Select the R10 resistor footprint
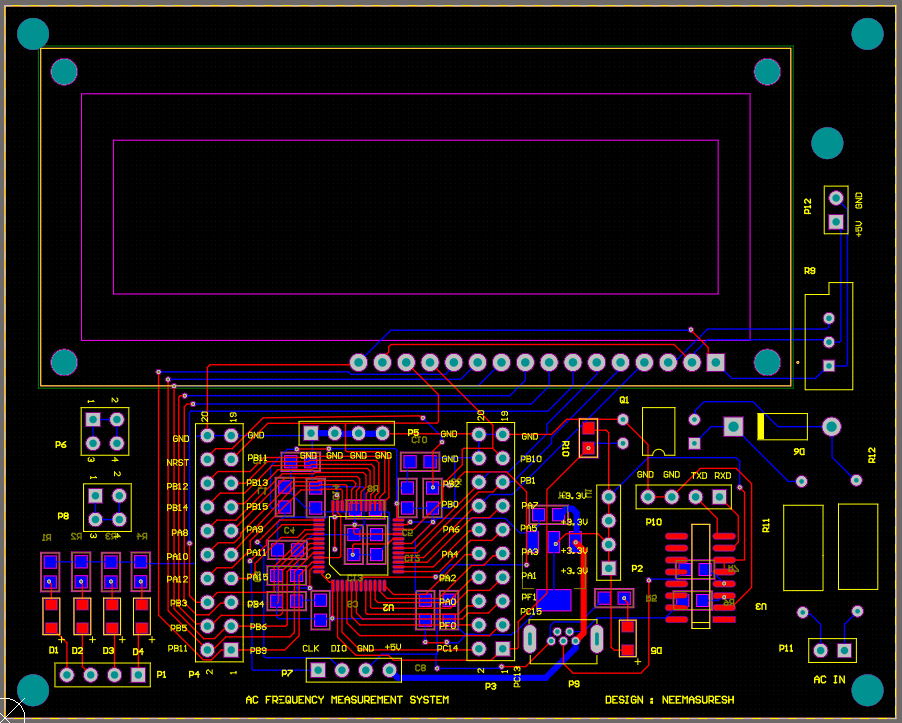Screen dimensions: 902x723 tap(588, 438)
